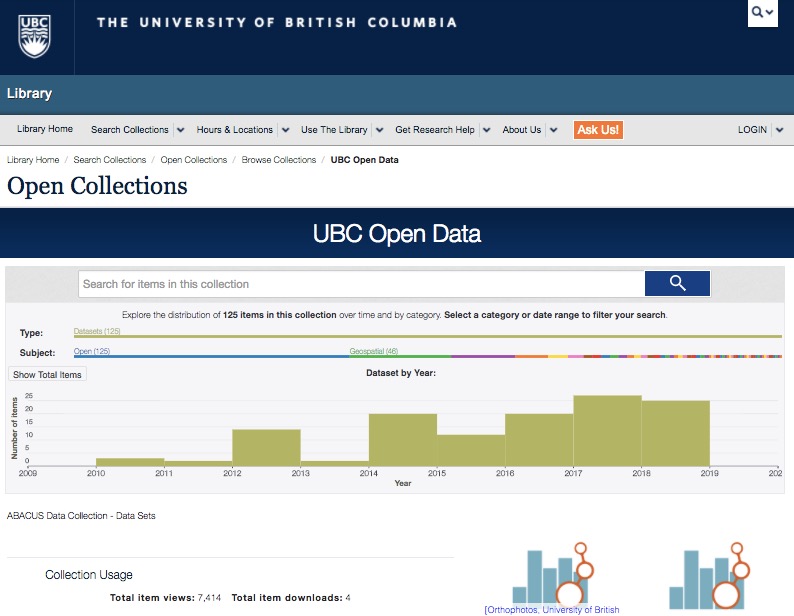The image size is (794, 616).
Task: Open Get Research Help menu item
Action: (x=434, y=130)
